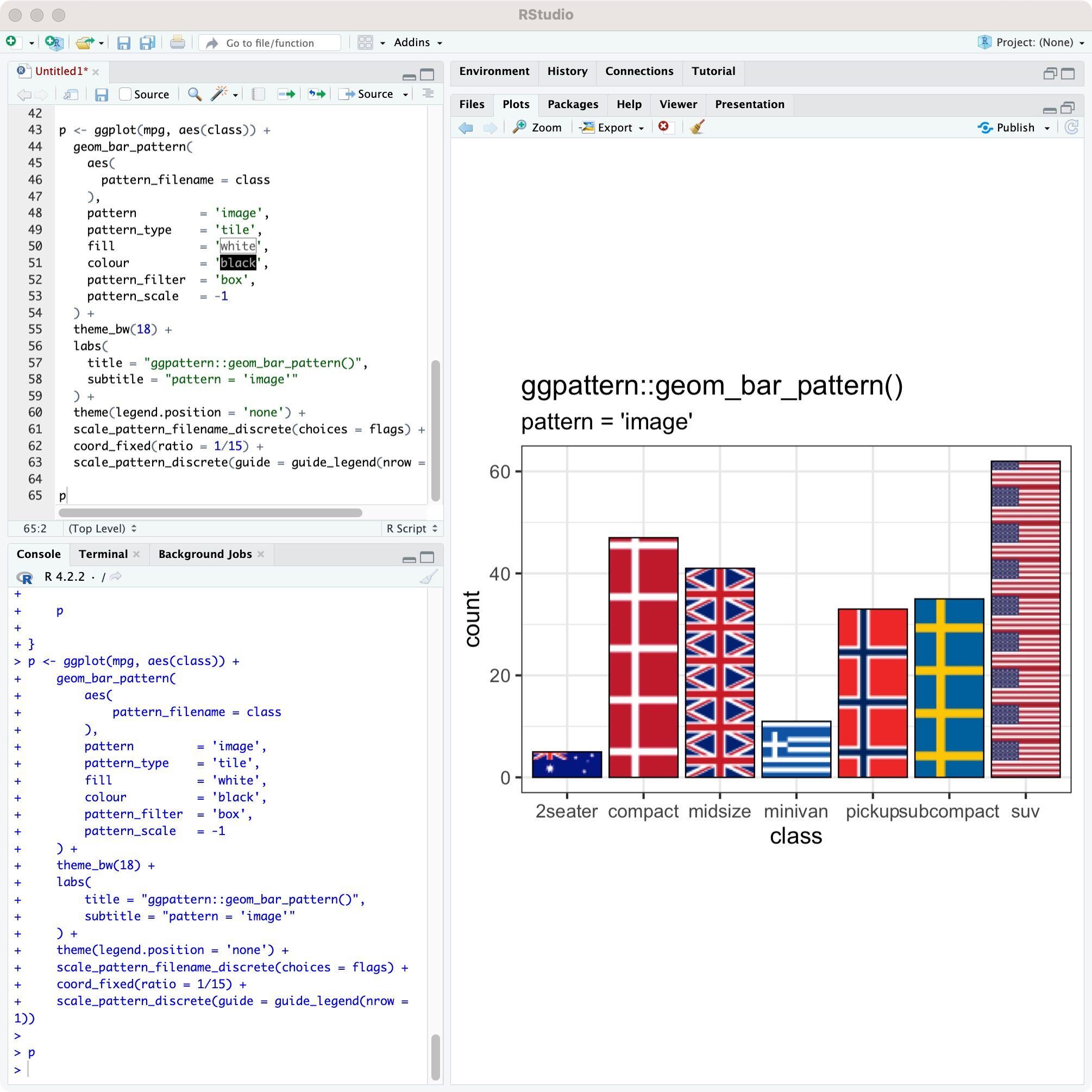Open the Project (None) dropdown
1092x1092 pixels.
(1031, 42)
